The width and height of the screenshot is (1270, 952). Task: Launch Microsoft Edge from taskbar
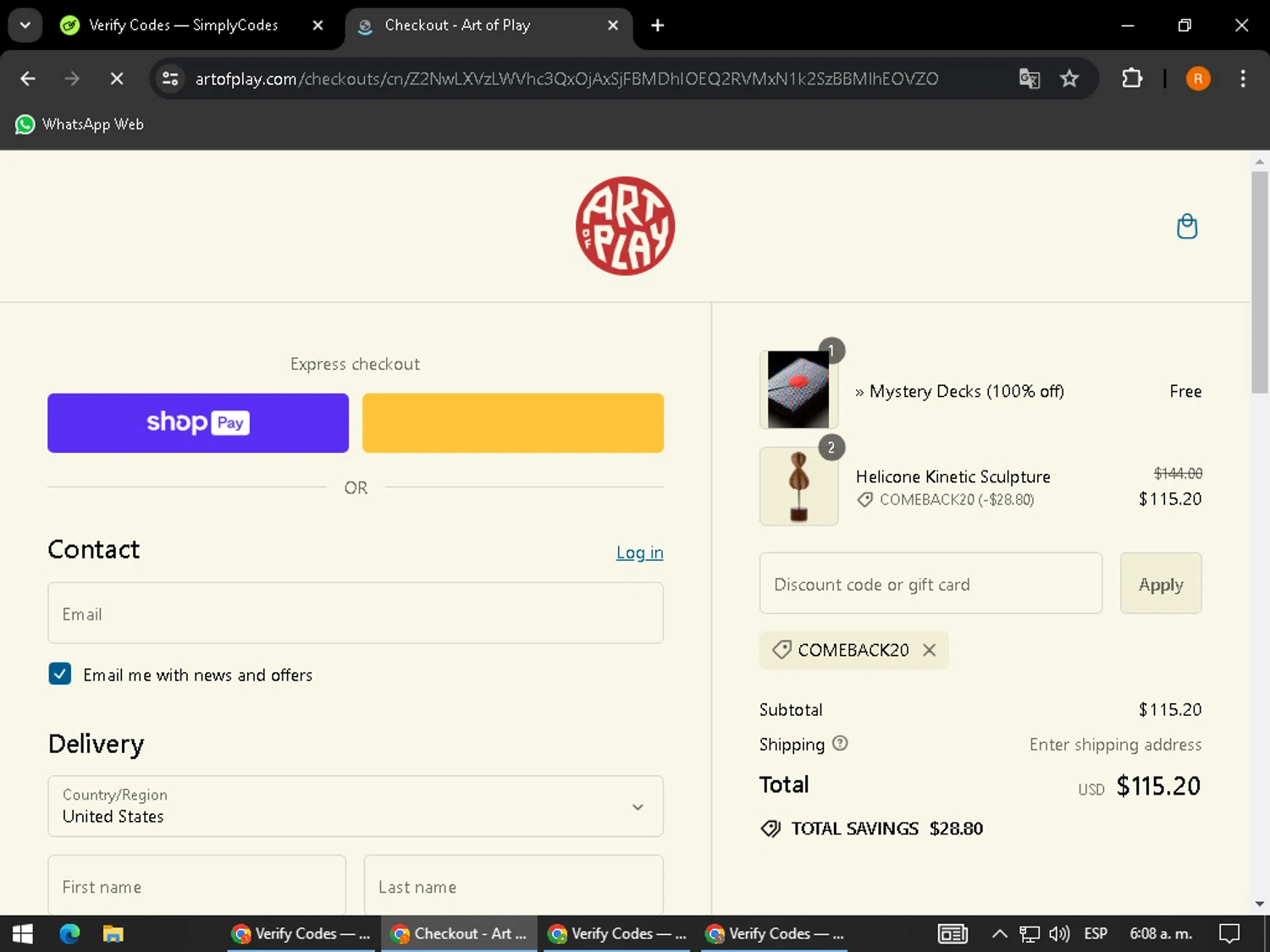click(x=69, y=933)
